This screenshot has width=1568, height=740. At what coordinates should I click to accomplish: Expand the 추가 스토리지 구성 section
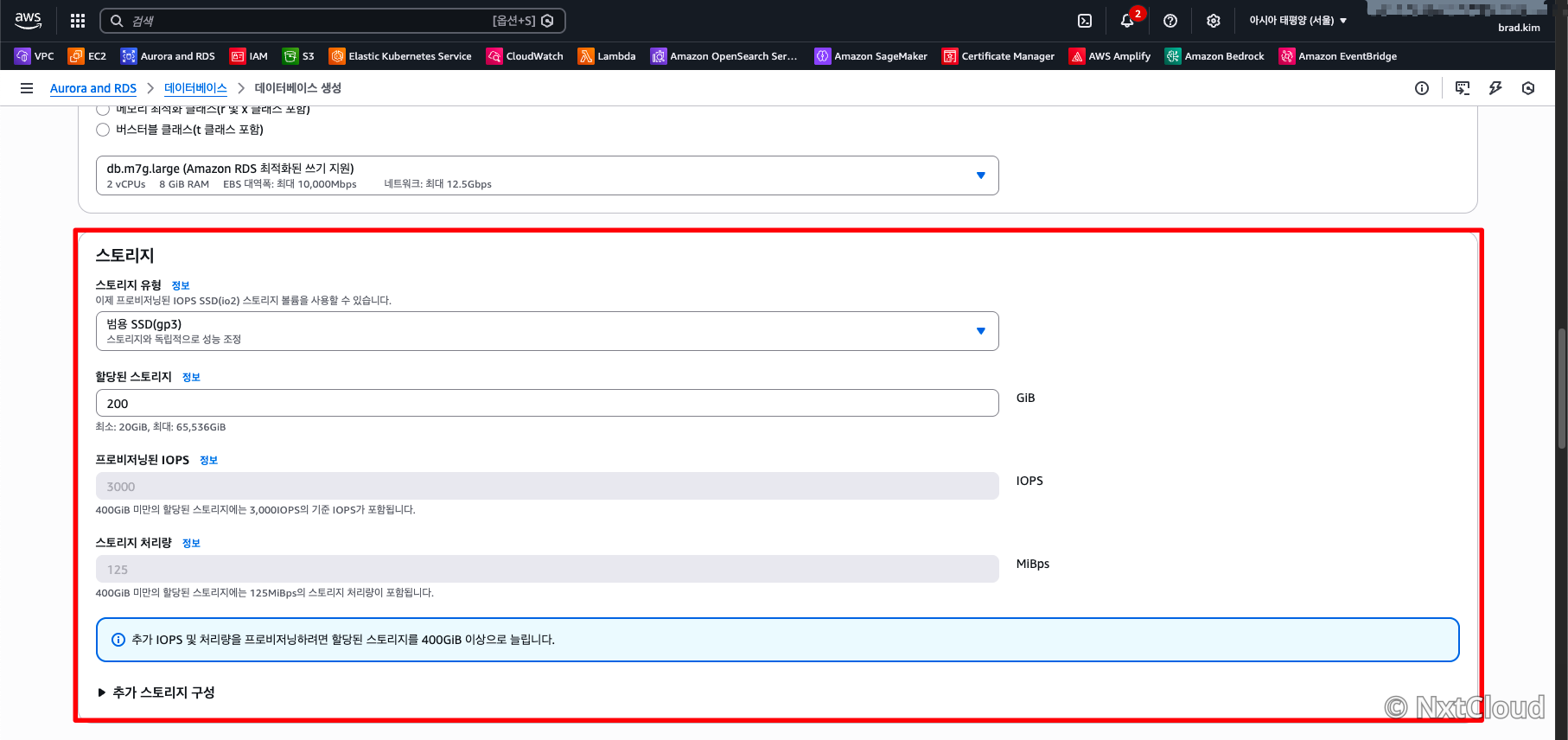tap(156, 692)
